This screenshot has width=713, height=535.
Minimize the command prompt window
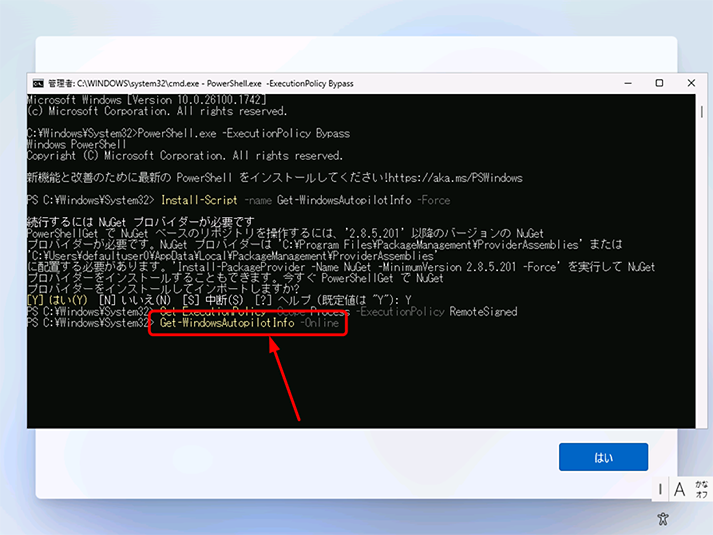(x=628, y=84)
